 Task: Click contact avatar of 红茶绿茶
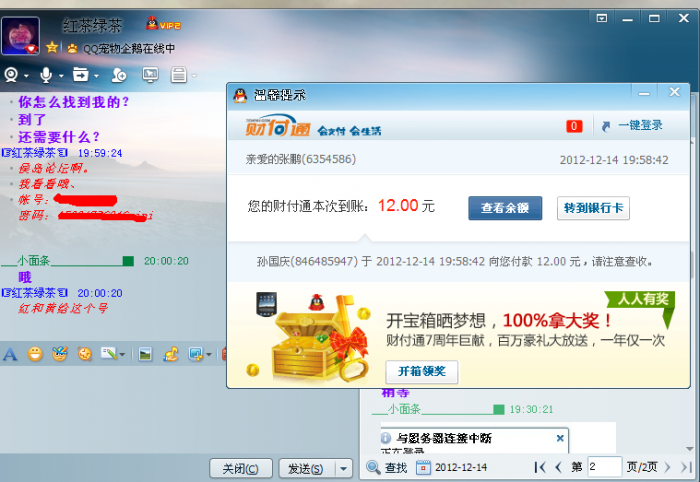pos(21,36)
